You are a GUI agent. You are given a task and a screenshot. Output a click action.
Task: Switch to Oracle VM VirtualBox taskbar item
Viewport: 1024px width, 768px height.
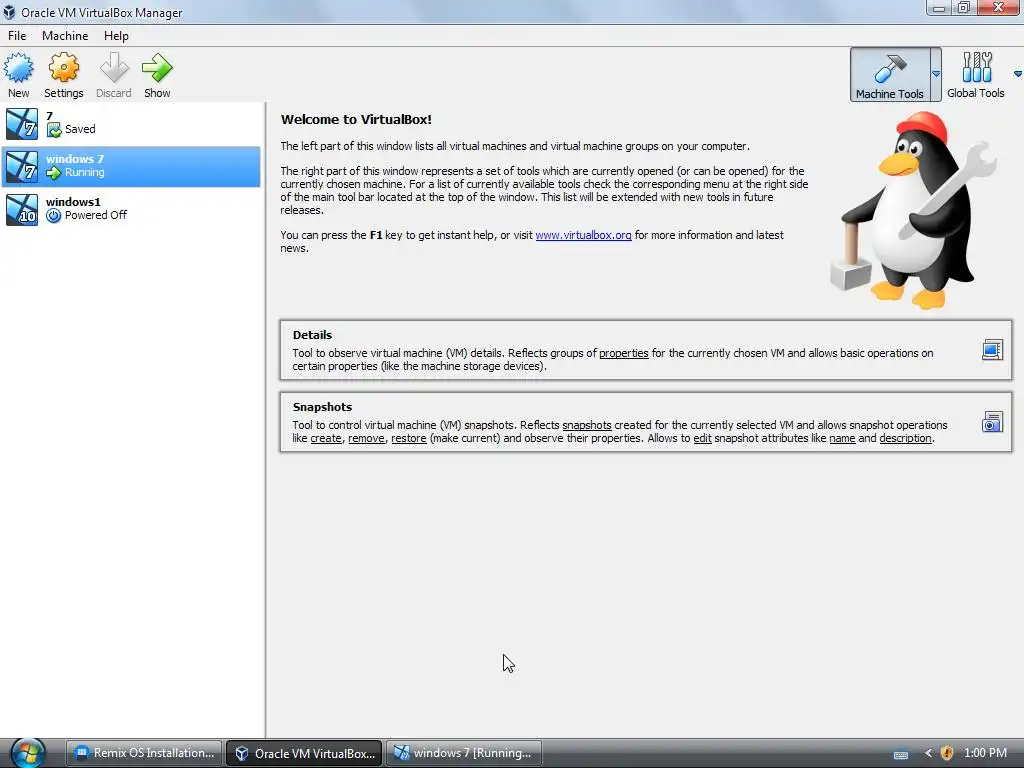(304, 753)
